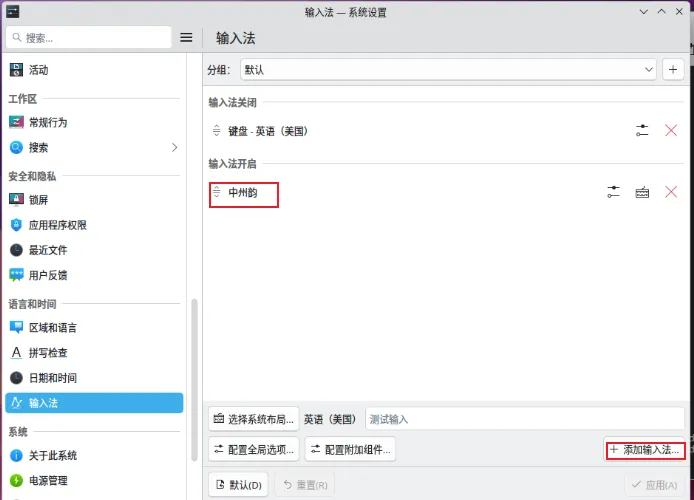Click the 测试输入 text field
This screenshot has width=694, height=500.
[x=524, y=419]
